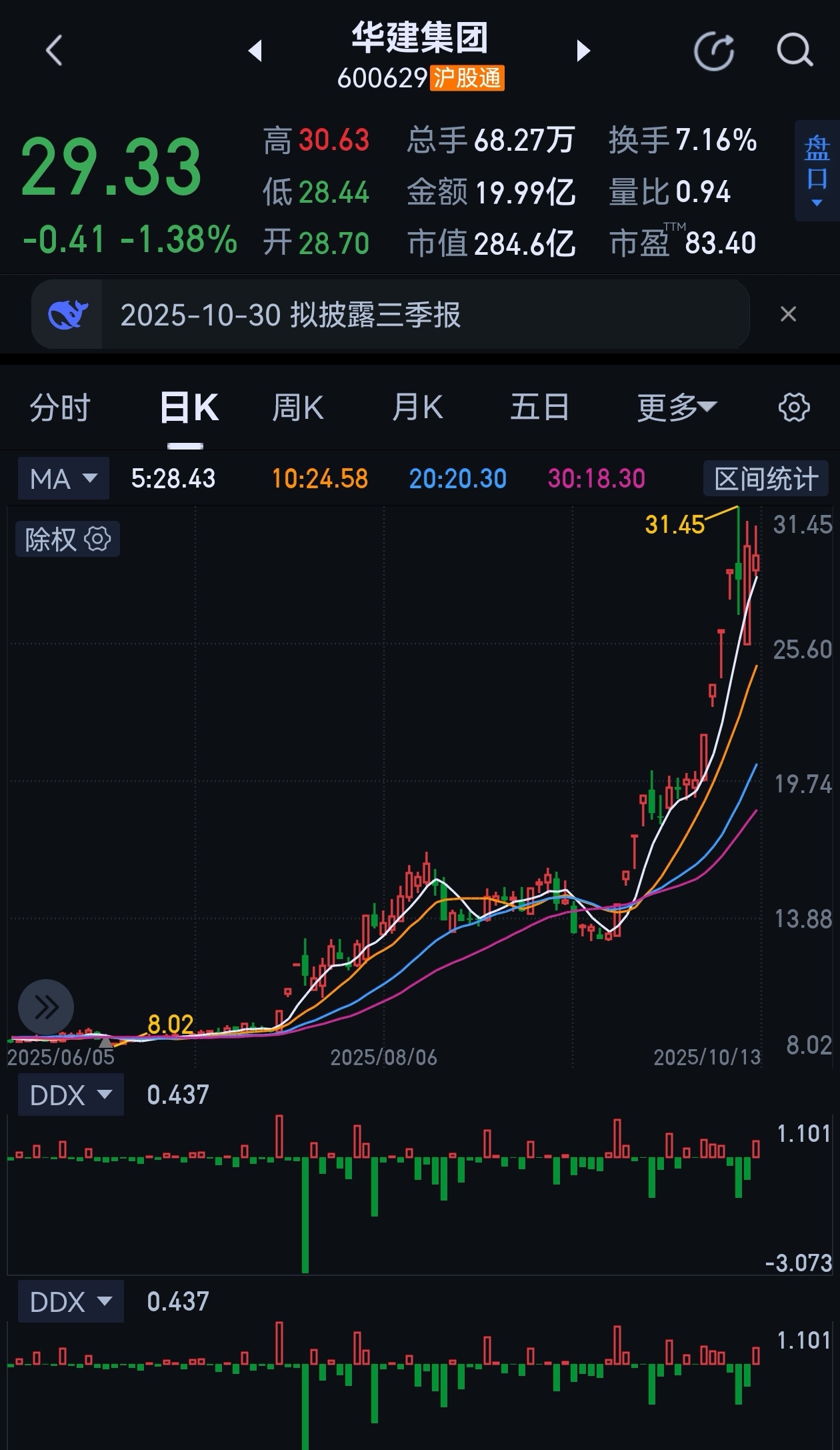The width and height of the screenshot is (840, 1450).
Task: Tap the deepest green DDX bar
Action: click(x=305, y=1215)
